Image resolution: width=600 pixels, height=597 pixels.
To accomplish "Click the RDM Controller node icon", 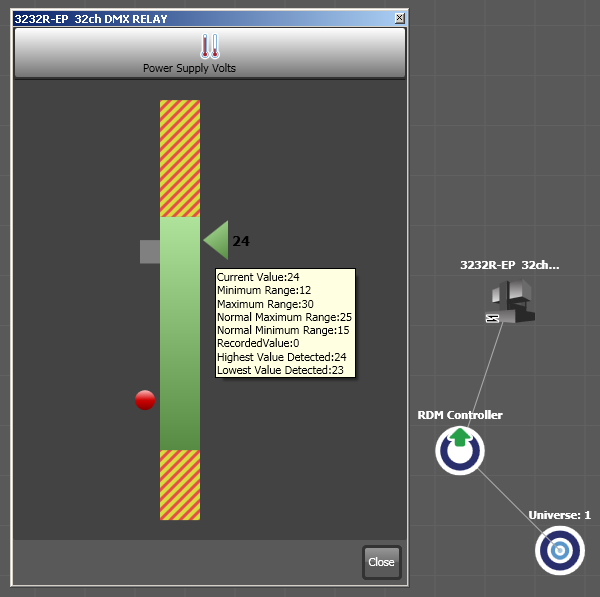I will pyautogui.click(x=459, y=450).
